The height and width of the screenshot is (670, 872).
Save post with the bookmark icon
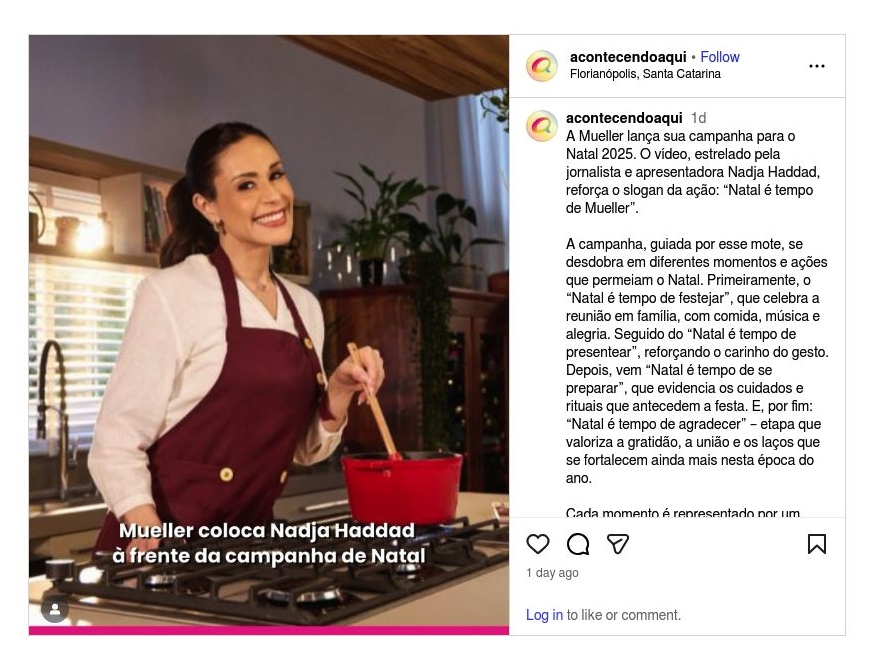click(816, 544)
